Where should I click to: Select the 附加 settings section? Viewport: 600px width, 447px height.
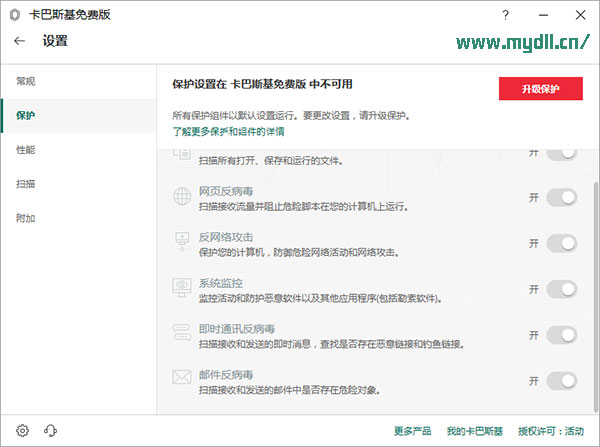(78, 219)
